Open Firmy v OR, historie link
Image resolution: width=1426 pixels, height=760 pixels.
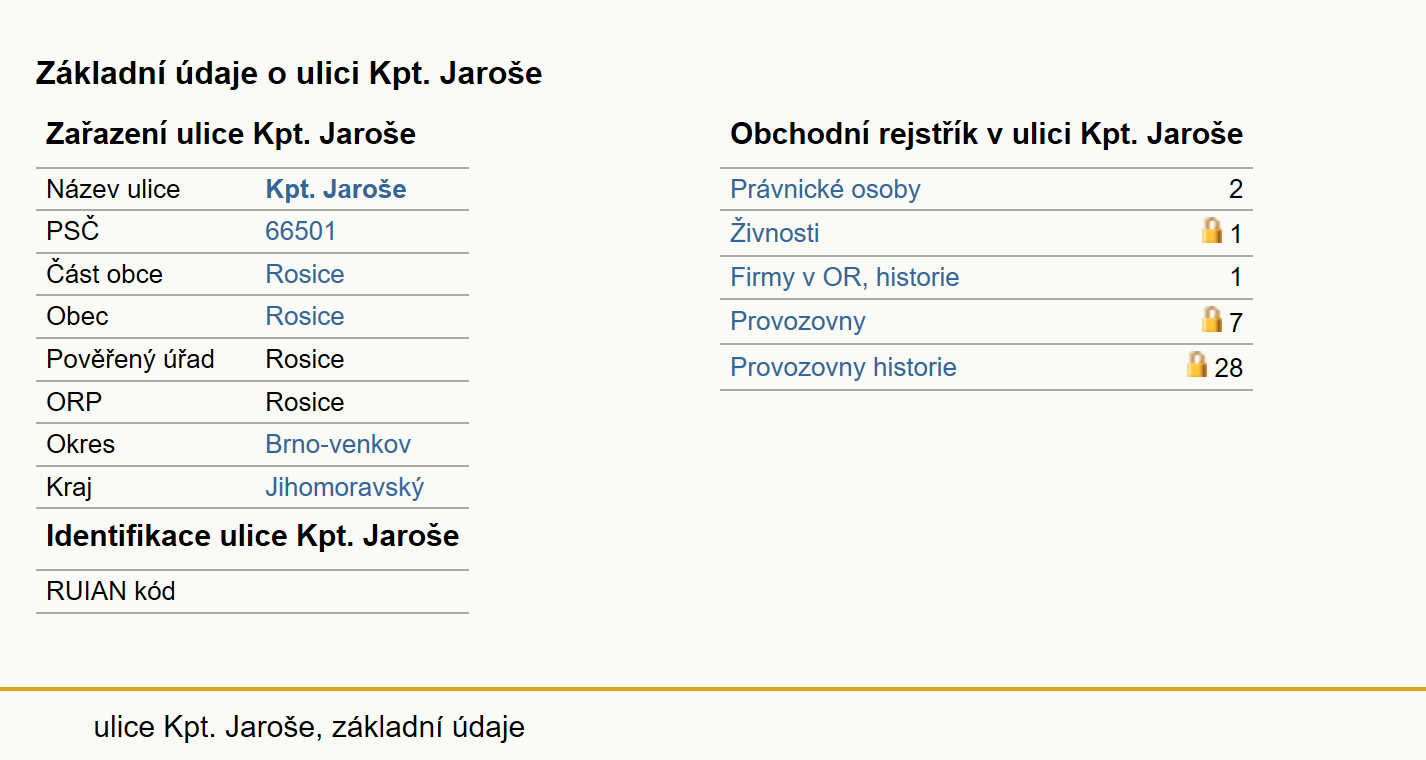pos(845,277)
